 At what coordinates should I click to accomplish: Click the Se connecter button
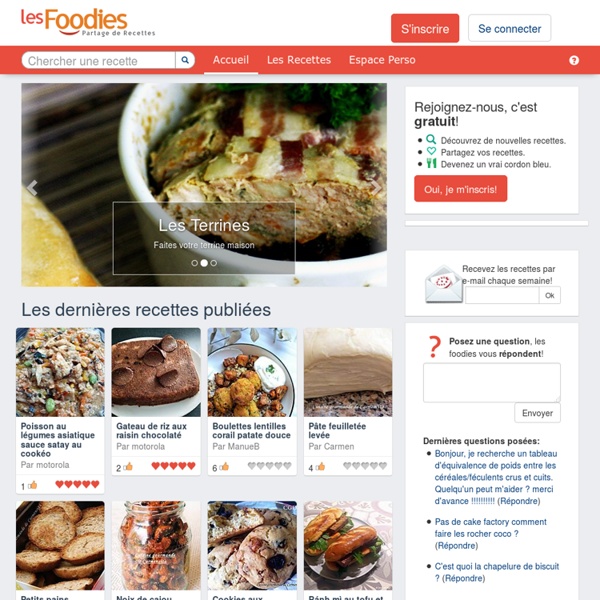click(x=509, y=28)
